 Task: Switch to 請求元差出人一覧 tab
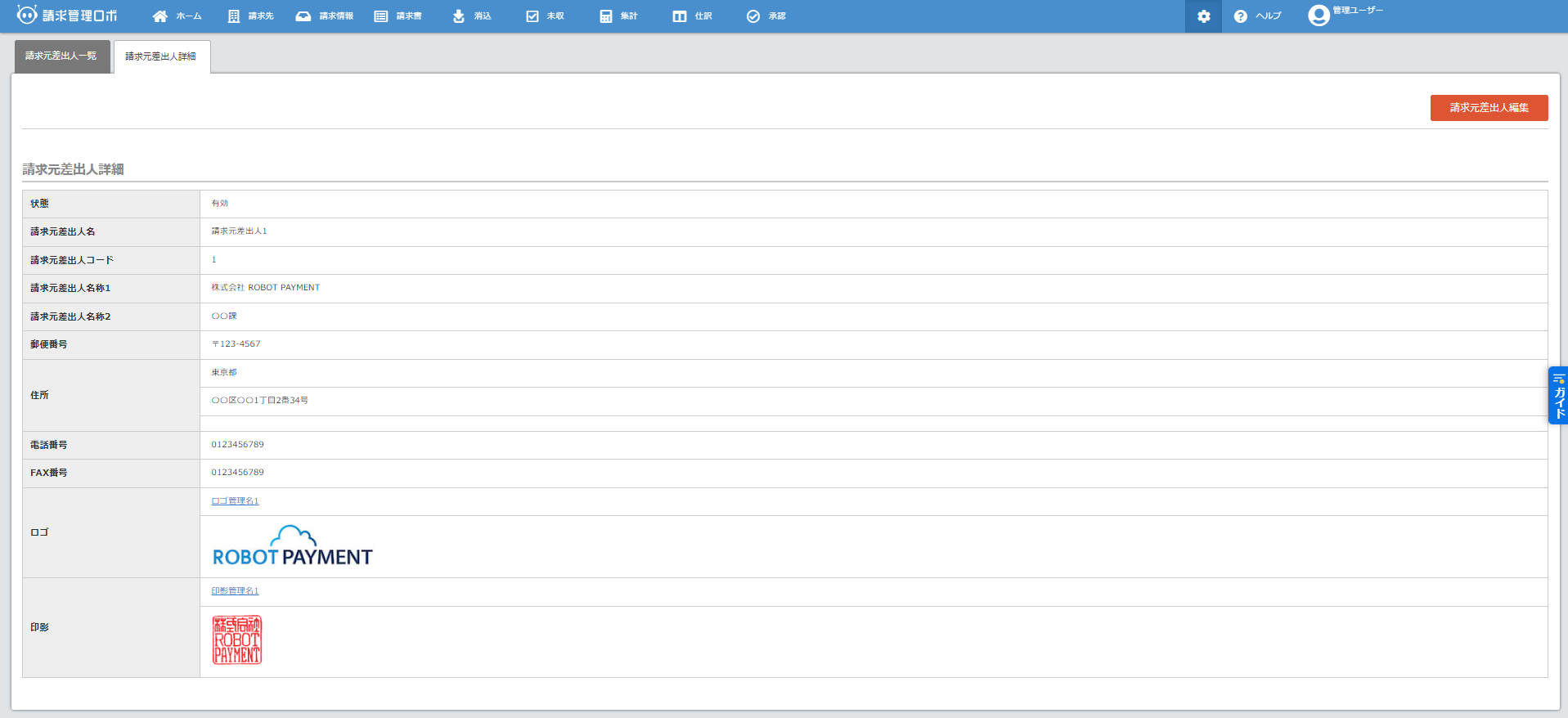click(61, 56)
